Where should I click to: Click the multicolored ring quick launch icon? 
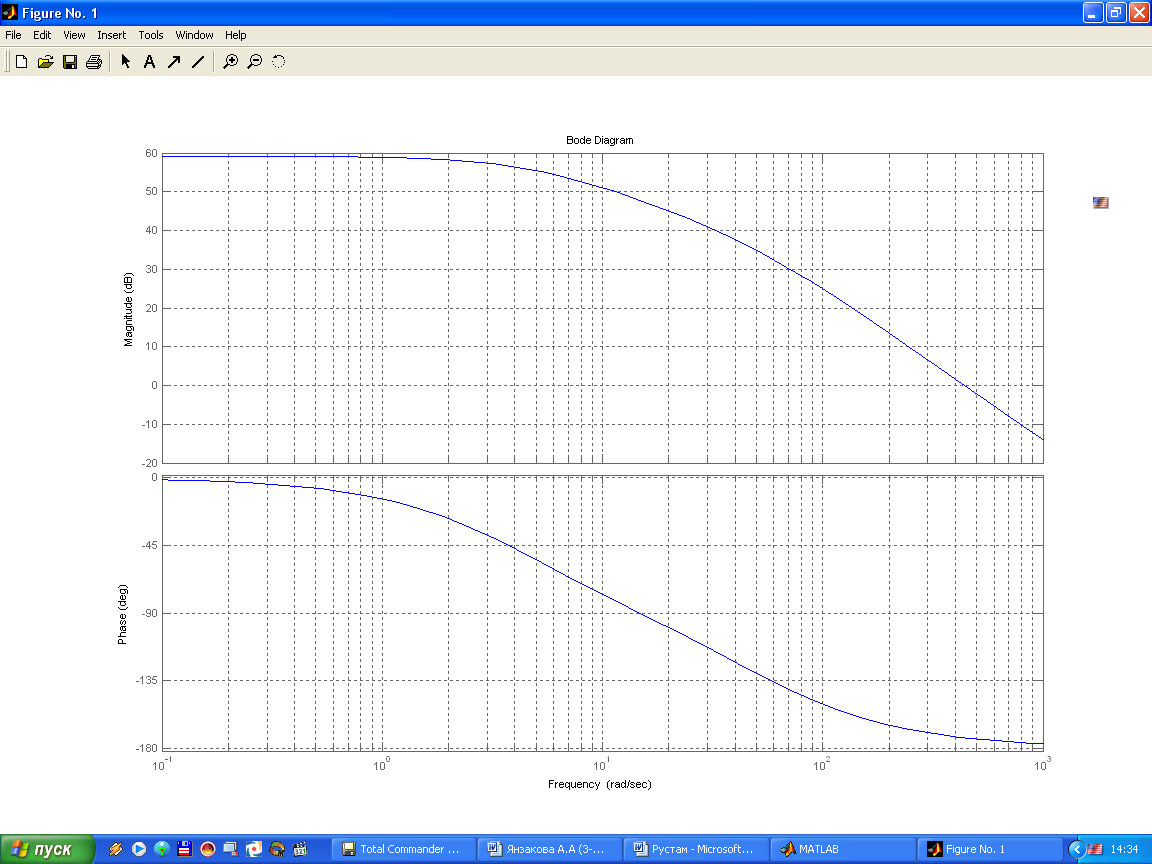pyautogui.click(x=277, y=849)
